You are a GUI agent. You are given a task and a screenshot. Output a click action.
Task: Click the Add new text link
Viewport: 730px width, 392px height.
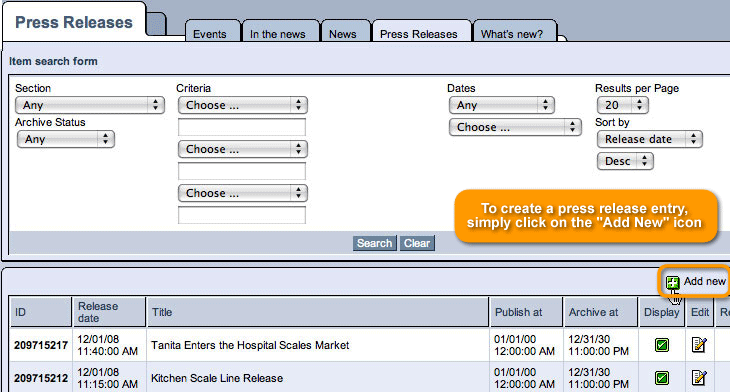(x=704, y=281)
